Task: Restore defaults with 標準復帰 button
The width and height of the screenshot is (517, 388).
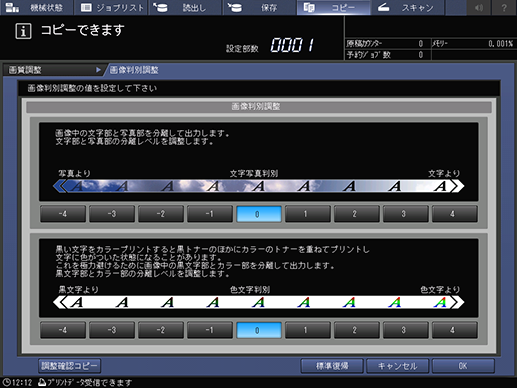Action: point(332,366)
